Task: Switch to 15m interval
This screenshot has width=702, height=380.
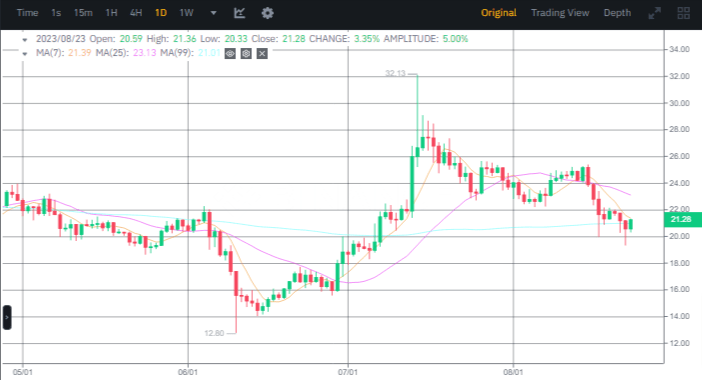Action: coord(83,13)
